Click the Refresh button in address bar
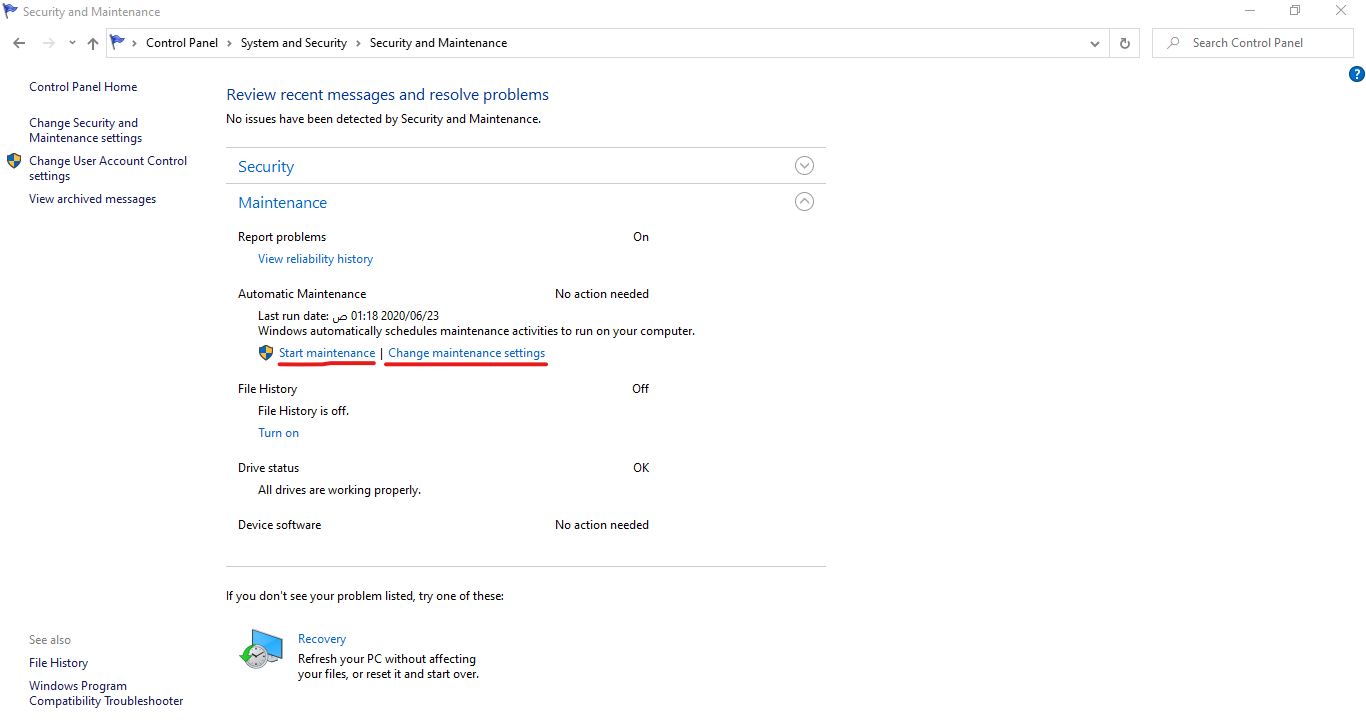 click(1125, 43)
